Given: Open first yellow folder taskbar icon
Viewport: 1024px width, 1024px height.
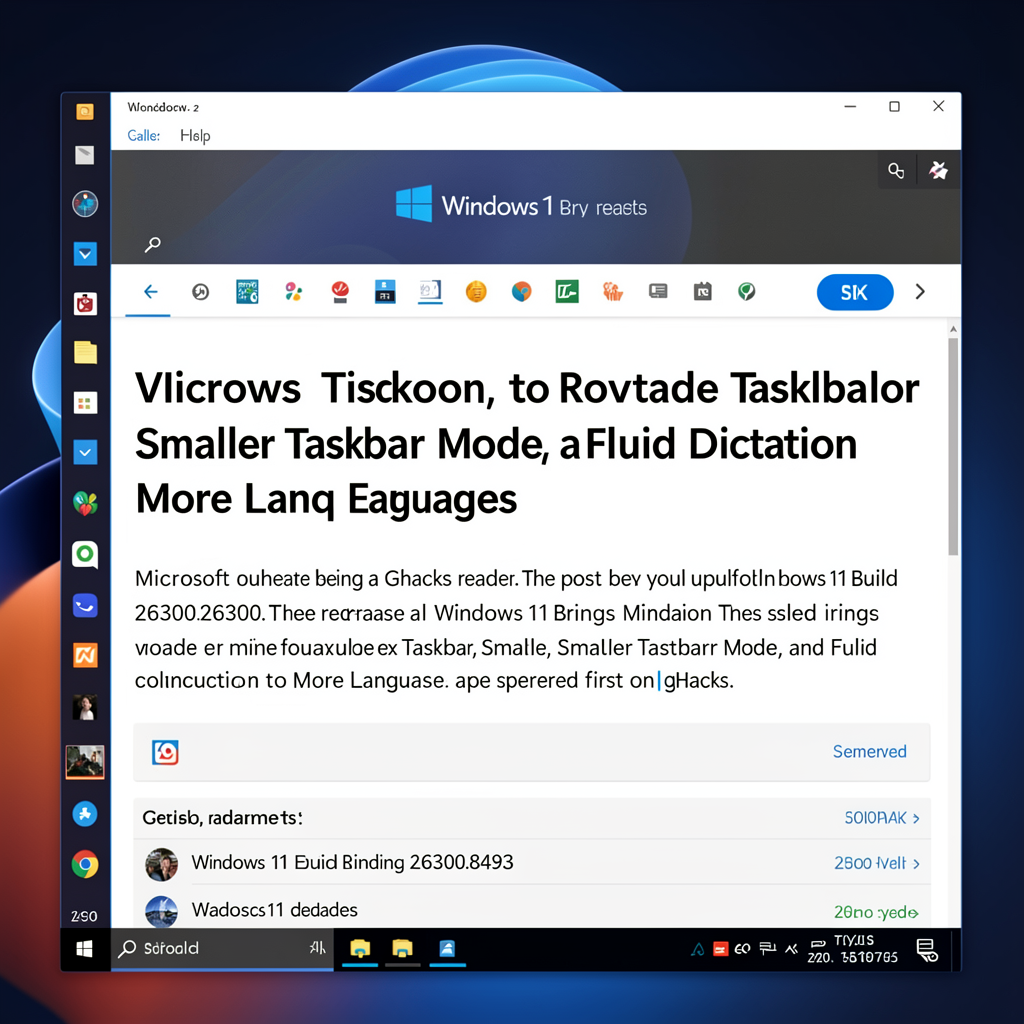Looking at the screenshot, I should (360, 948).
